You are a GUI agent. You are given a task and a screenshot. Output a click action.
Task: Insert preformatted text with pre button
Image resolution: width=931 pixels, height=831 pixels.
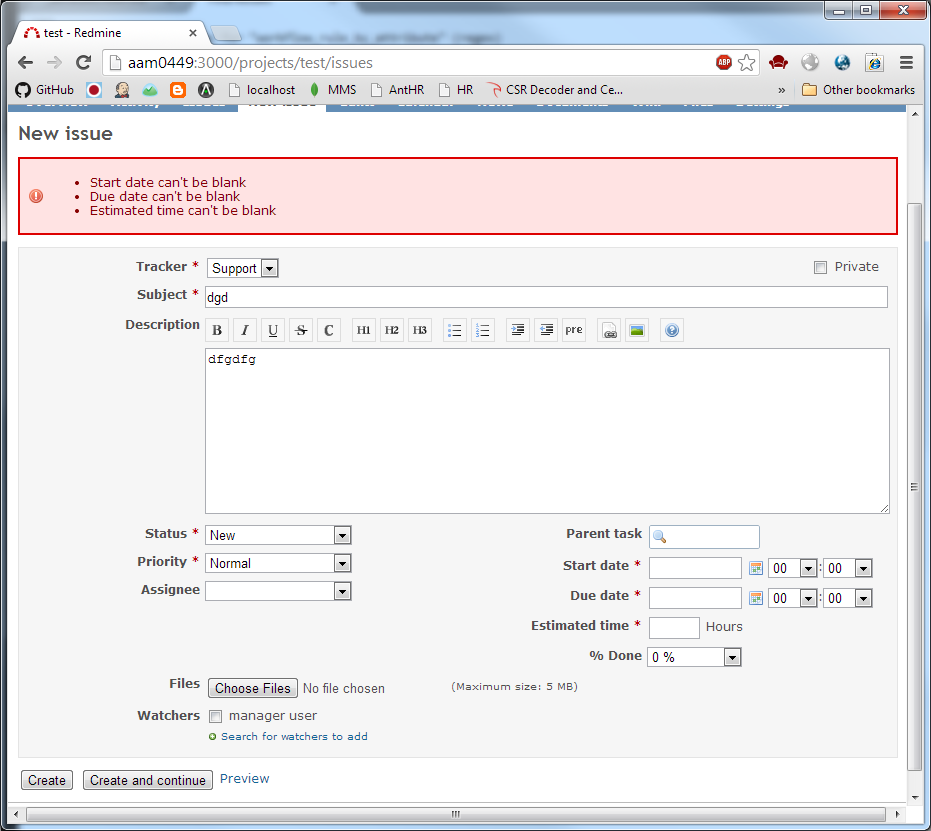coord(573,331)
